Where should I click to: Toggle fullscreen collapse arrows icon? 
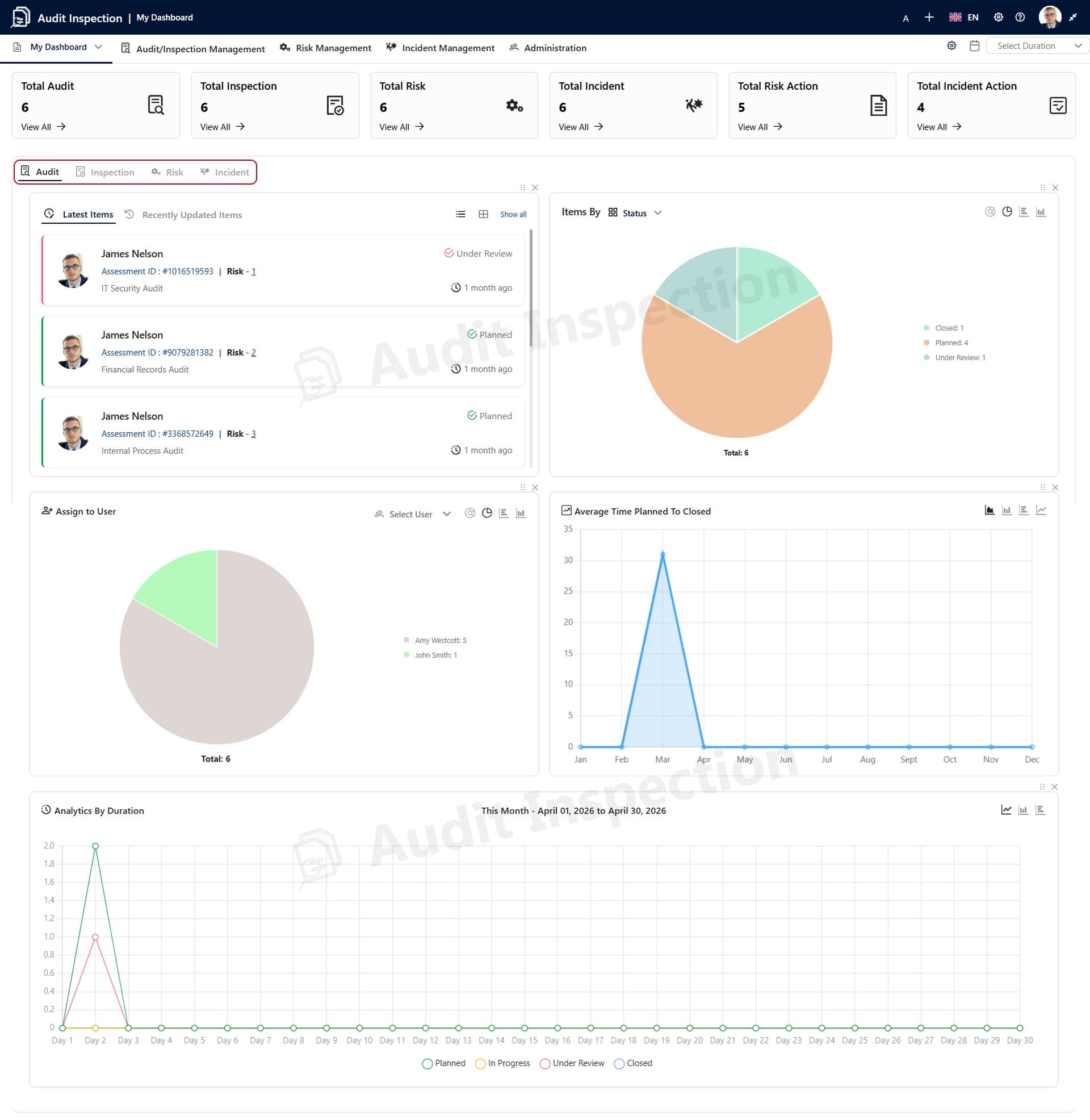(x=1074, y=17)
